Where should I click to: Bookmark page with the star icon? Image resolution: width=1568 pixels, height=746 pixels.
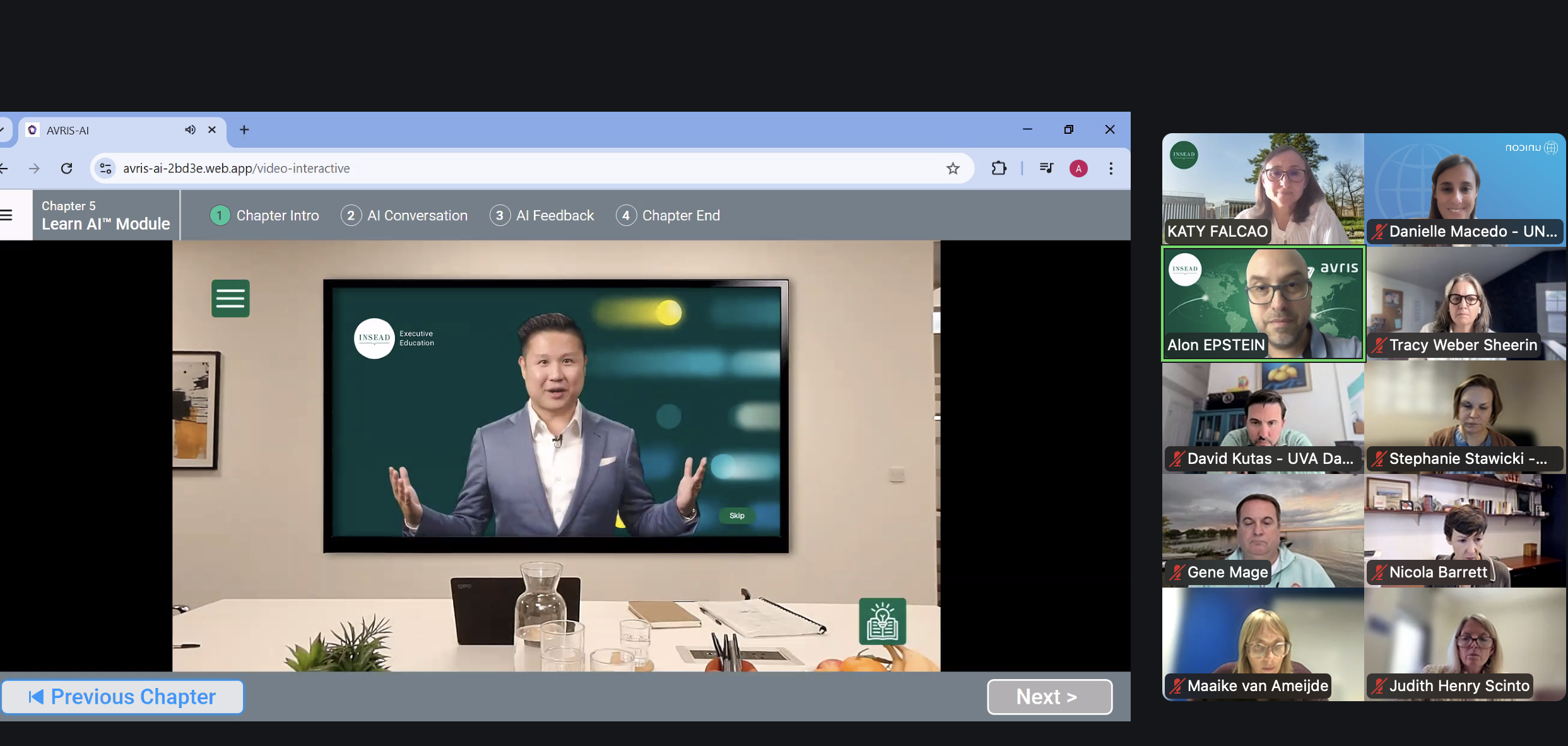point(953,169)
